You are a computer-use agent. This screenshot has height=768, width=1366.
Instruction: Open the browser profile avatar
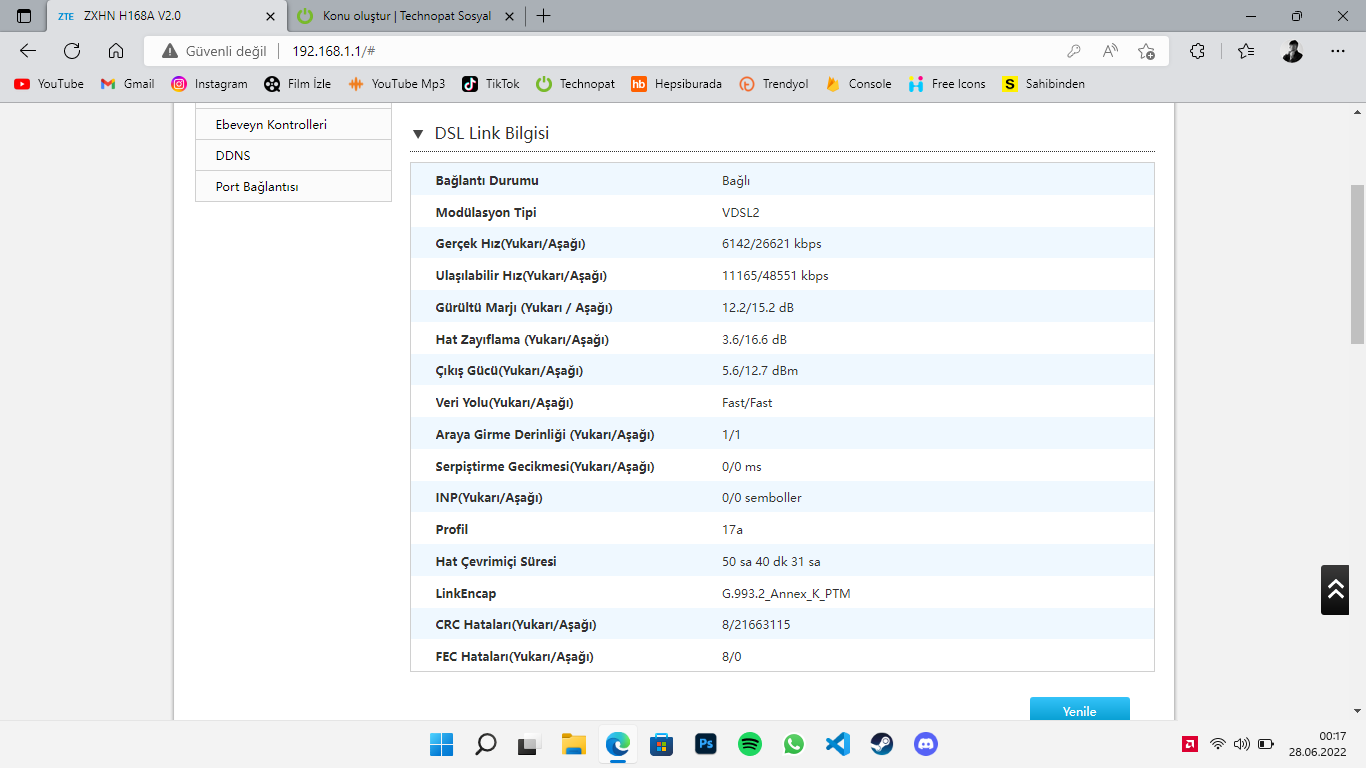(1292, 51)
